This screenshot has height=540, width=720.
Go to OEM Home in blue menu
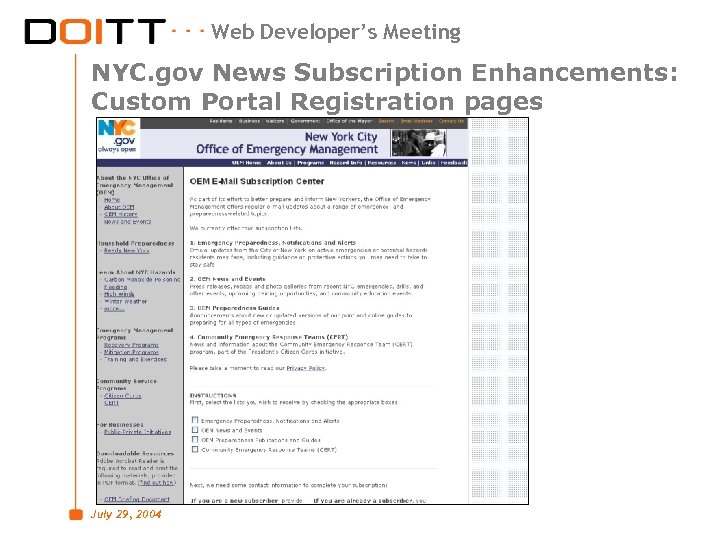coord(247,163)
